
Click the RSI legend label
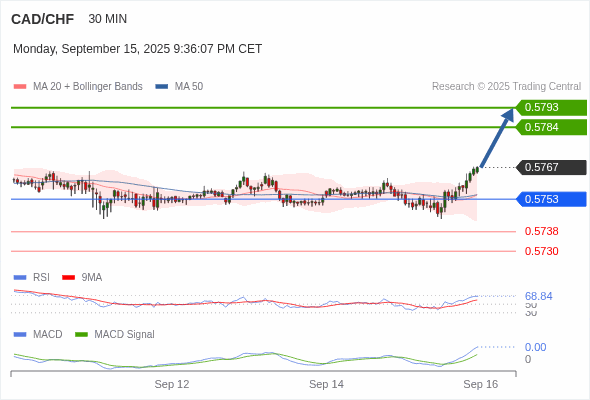pos(41,278)
